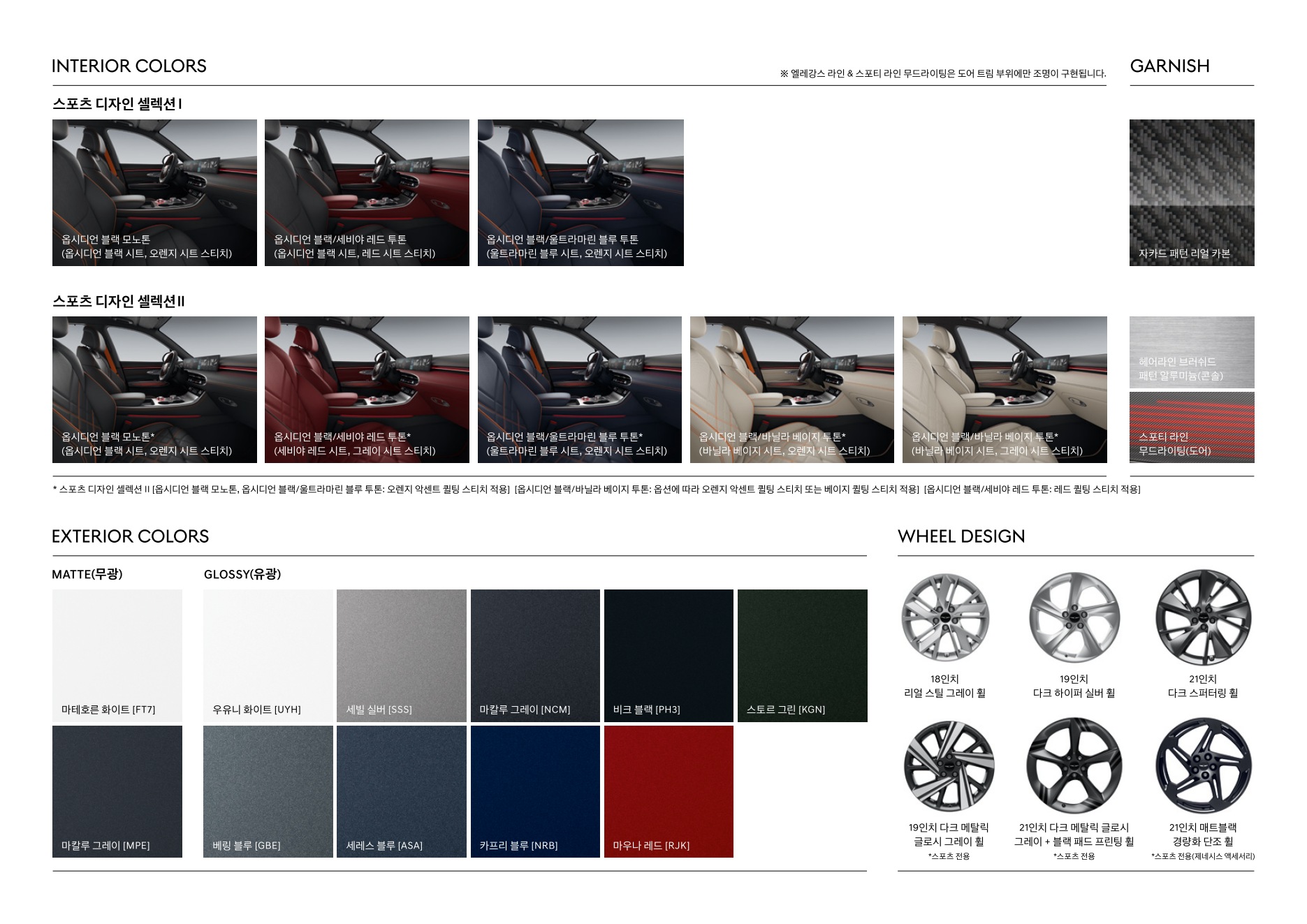
Task: Open Selection I Obsidian Black/Sevilla Red interior
Action: click(x=367, y=192)
